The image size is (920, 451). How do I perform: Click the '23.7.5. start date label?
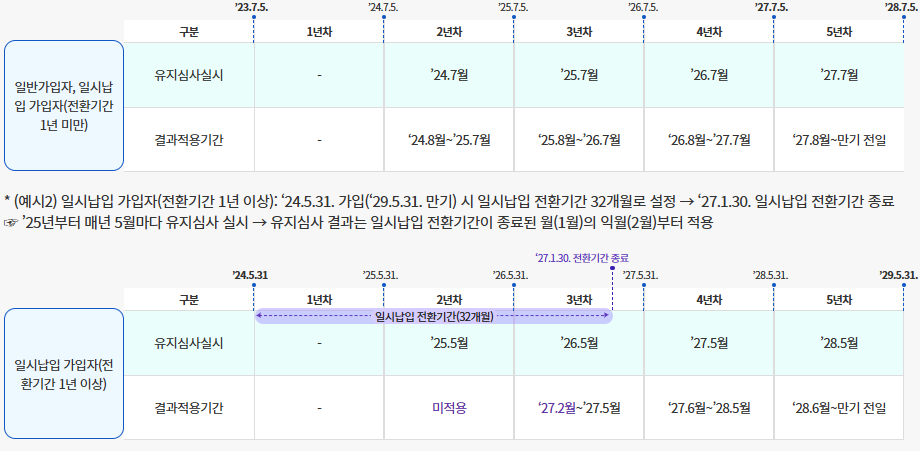(x=251, y=8)
